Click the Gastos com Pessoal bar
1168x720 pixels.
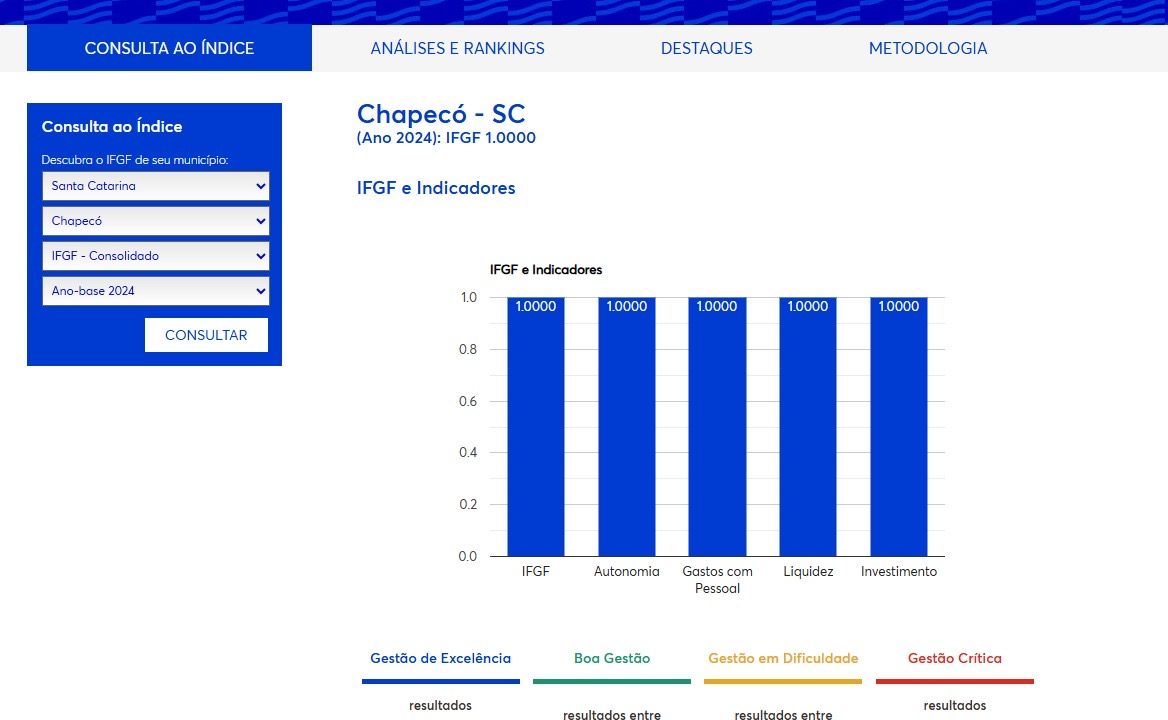(717, 430)
